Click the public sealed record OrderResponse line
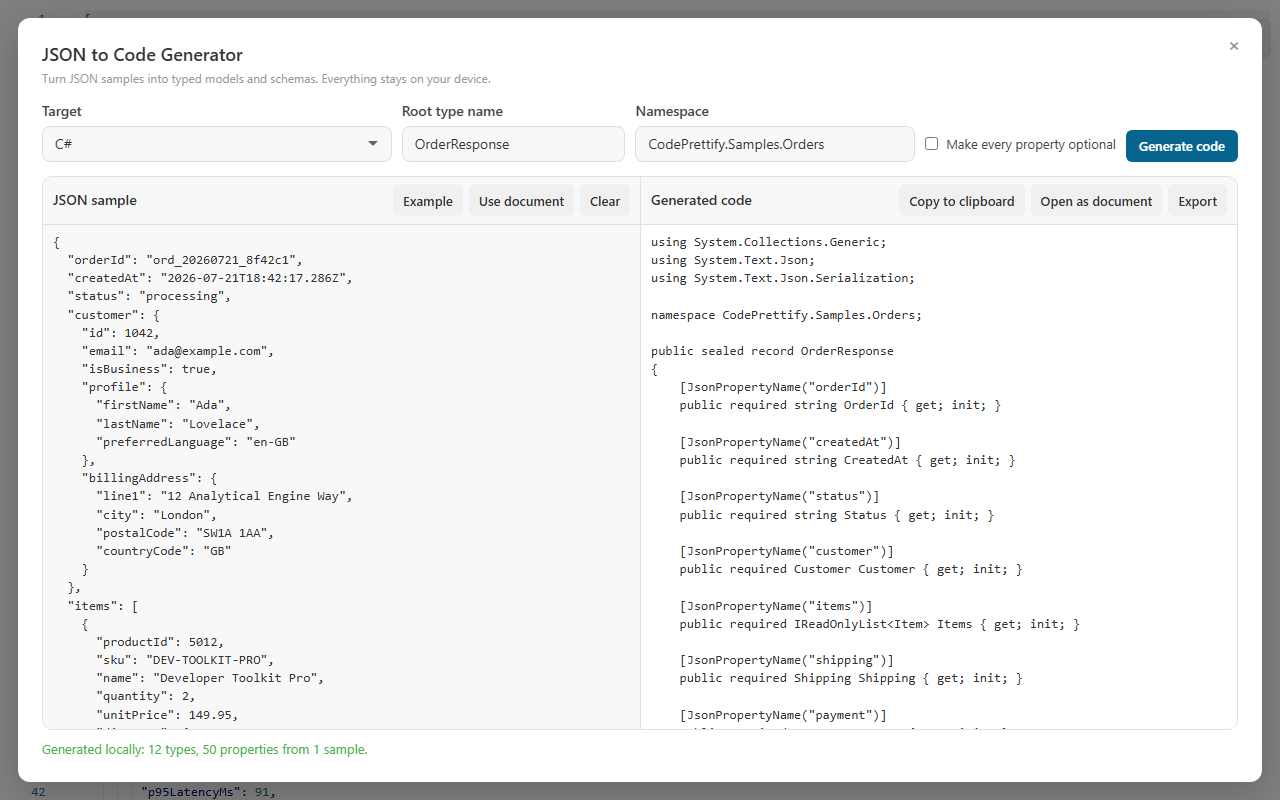 pyautogui.click(x=772, y=351)
